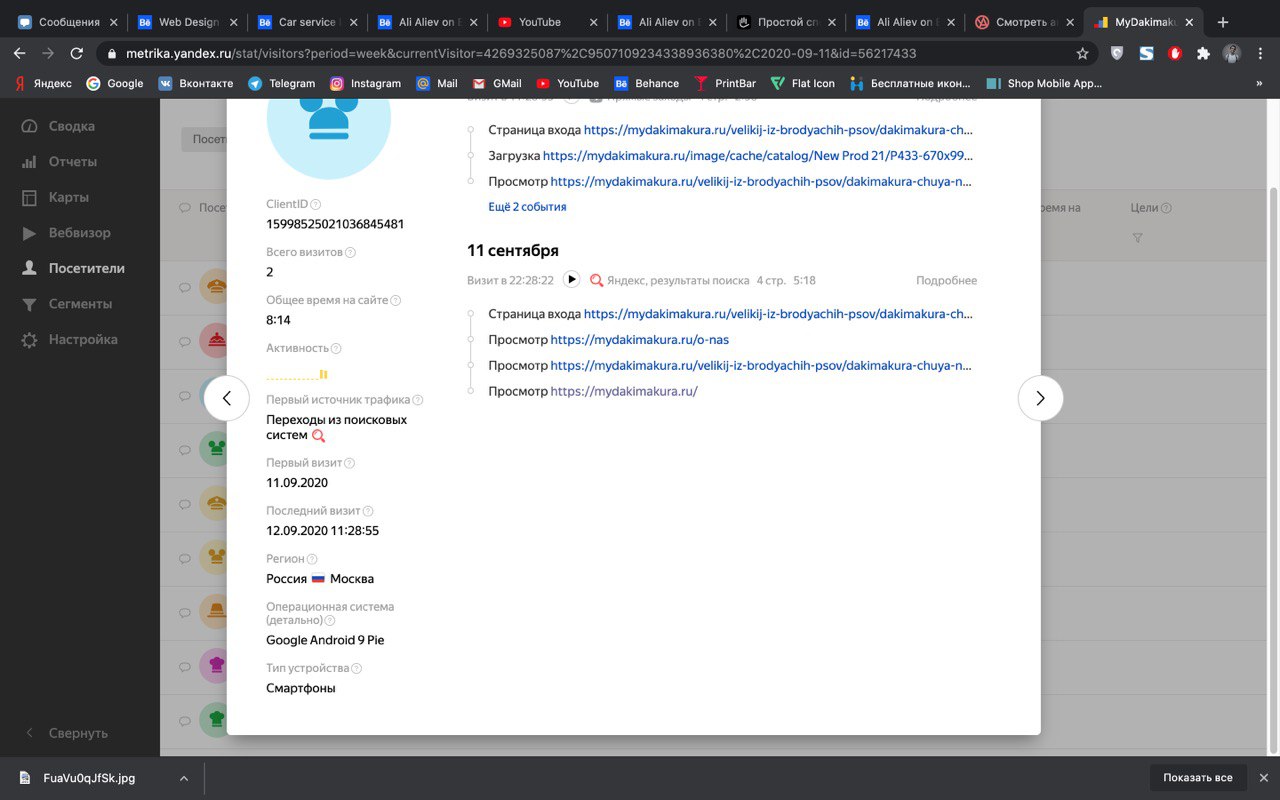Image resolution: width=1280 pixels, height=800 pixels.
Task: Click the Цели filter funnel icon
Action: [x=1137, y=238]
